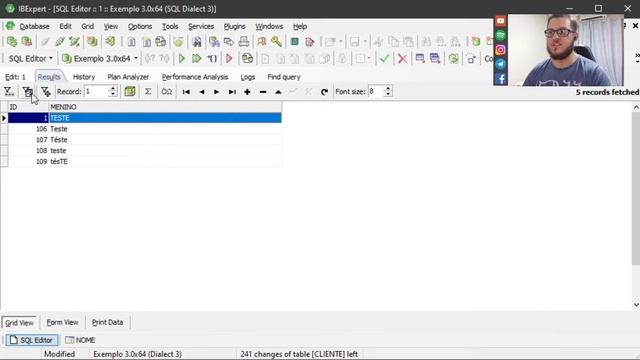Click the MENINO column header

(x=165, y=107)
